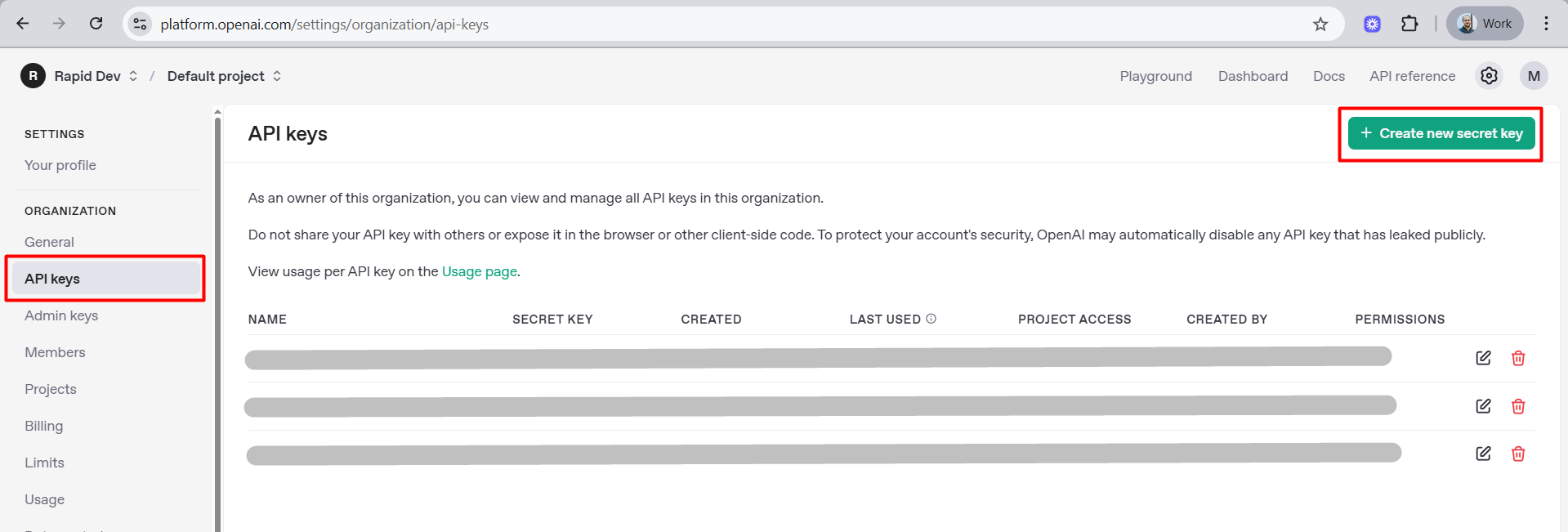
Task: Delete the first API key with trash icon
Action: point(1518,358)
